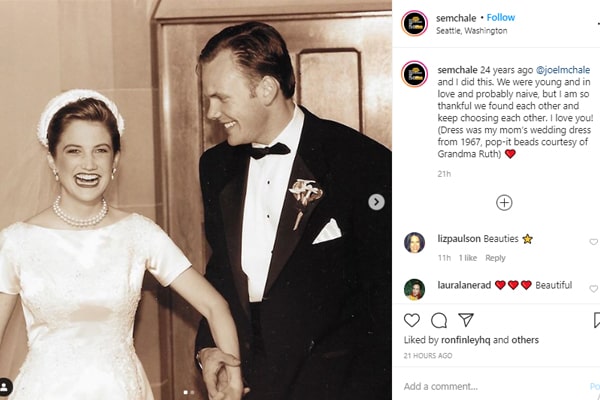Reply to lizpaulson's comment
The width and height of the screenshot is (600, 400).
tap(495, 258)
